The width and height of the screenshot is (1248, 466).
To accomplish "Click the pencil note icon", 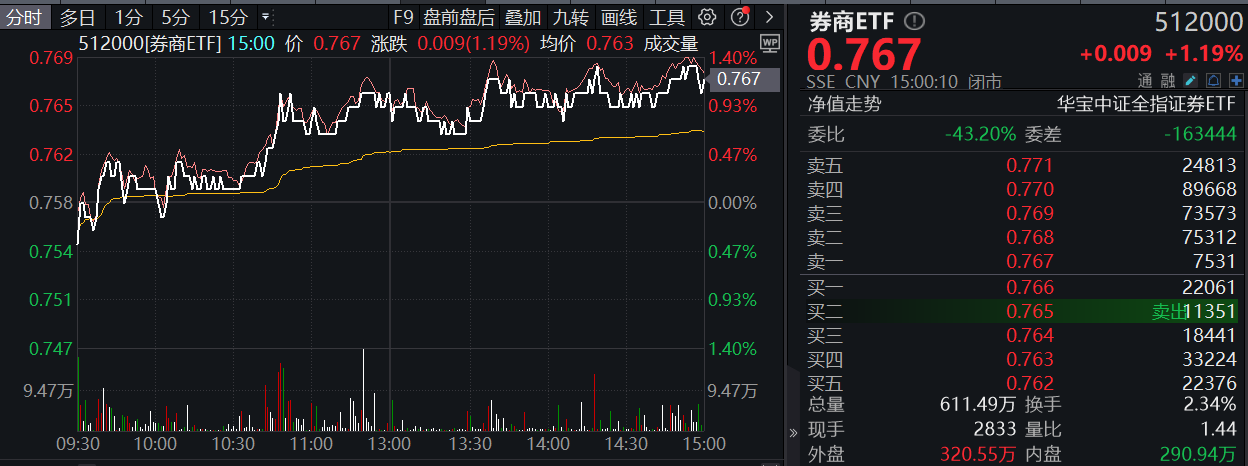I will click(x=1191, y=81).
